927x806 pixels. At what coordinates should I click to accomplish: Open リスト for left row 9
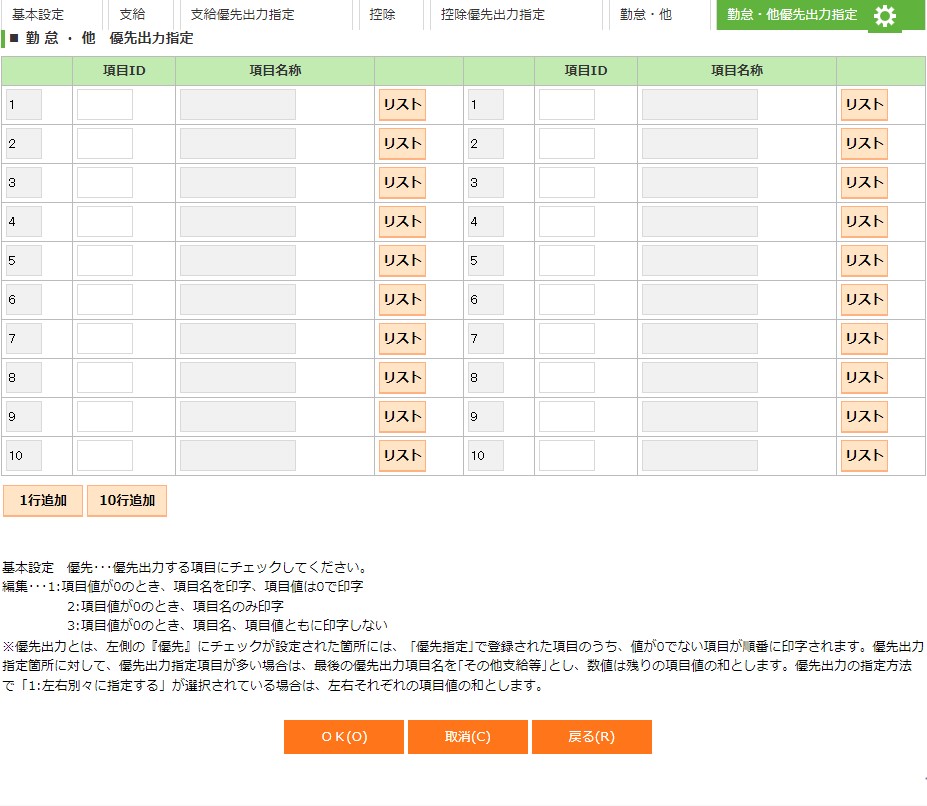click(402, 417)
